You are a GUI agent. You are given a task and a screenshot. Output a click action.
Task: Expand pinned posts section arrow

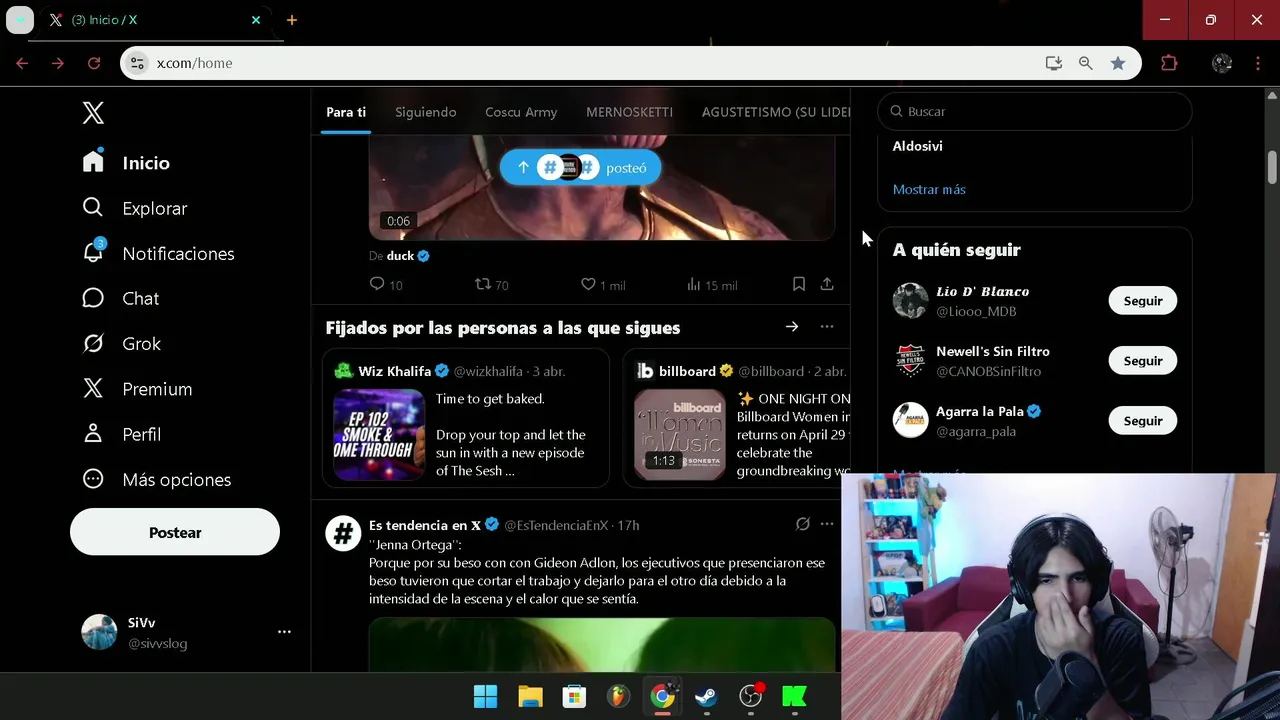click(x=792, y=327)
